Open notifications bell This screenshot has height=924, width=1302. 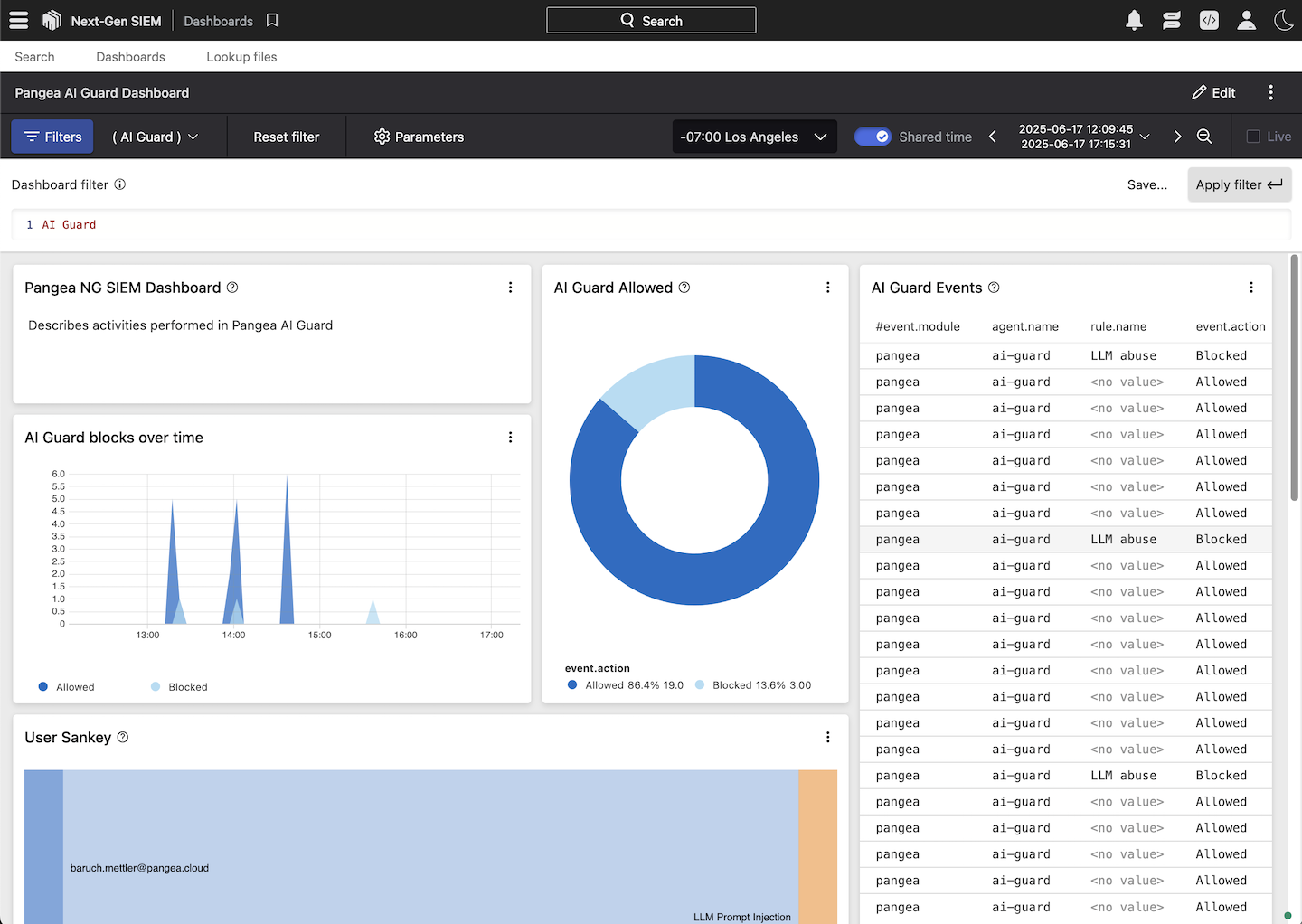click(1134, 20)
